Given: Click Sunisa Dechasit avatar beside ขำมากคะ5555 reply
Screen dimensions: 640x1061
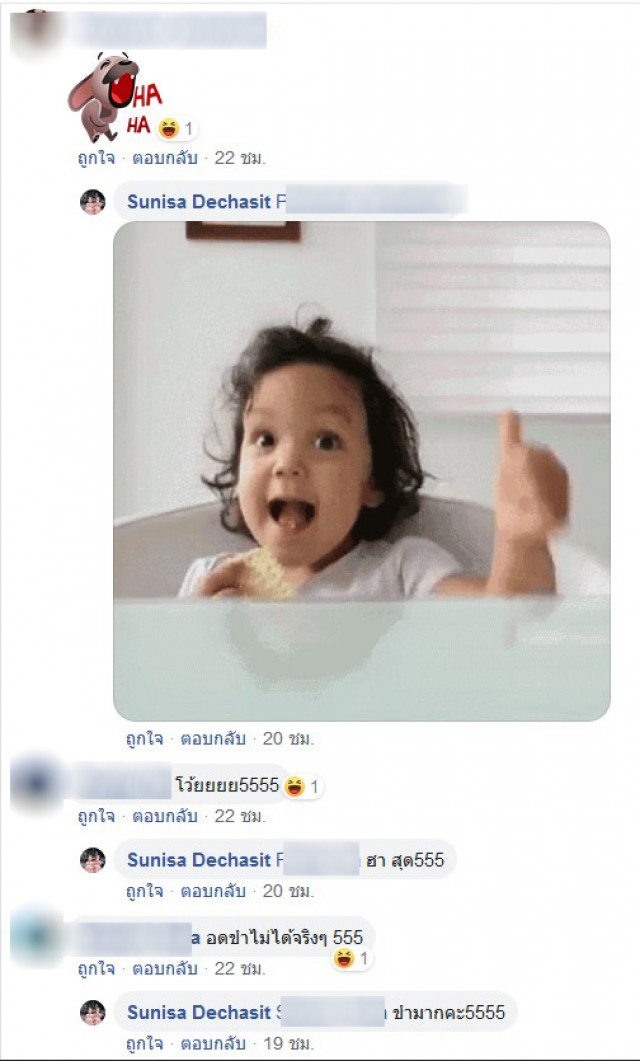Looking at the screenshot, I should click(93, 1012).
